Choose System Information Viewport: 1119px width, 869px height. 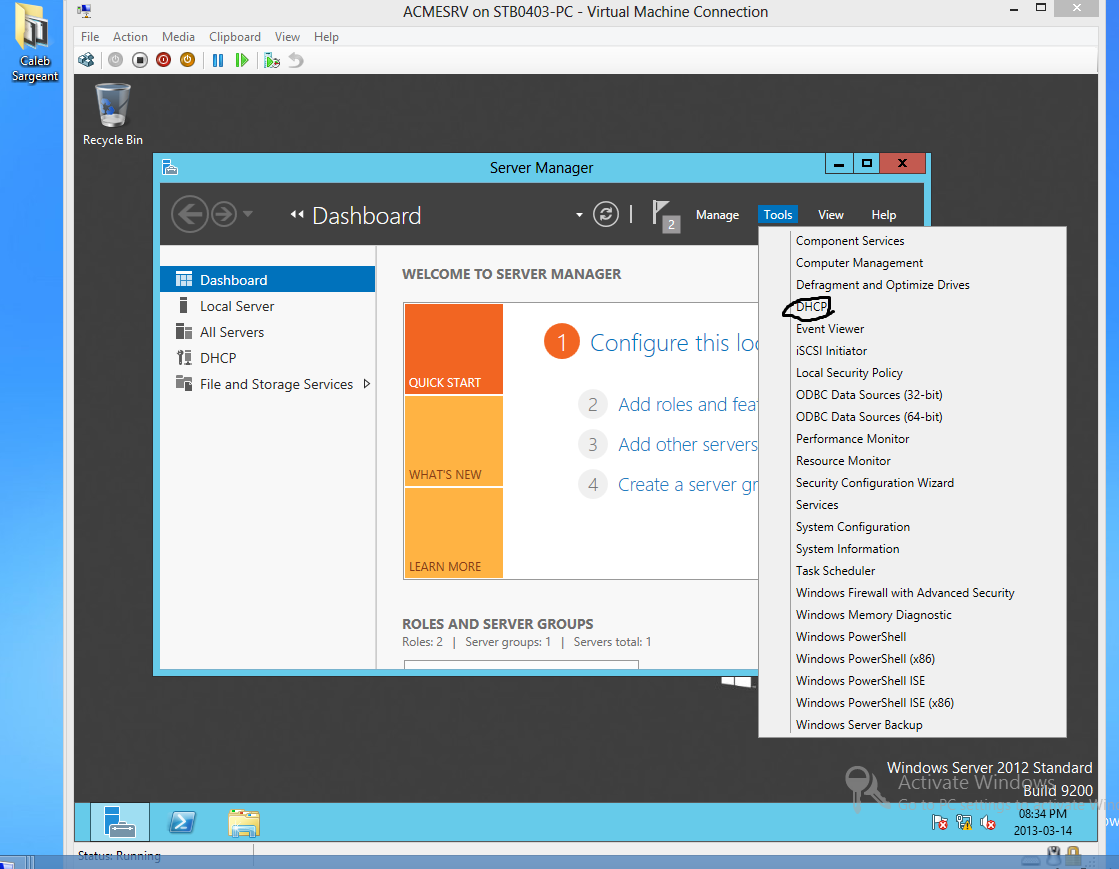(x=848, y=549)
